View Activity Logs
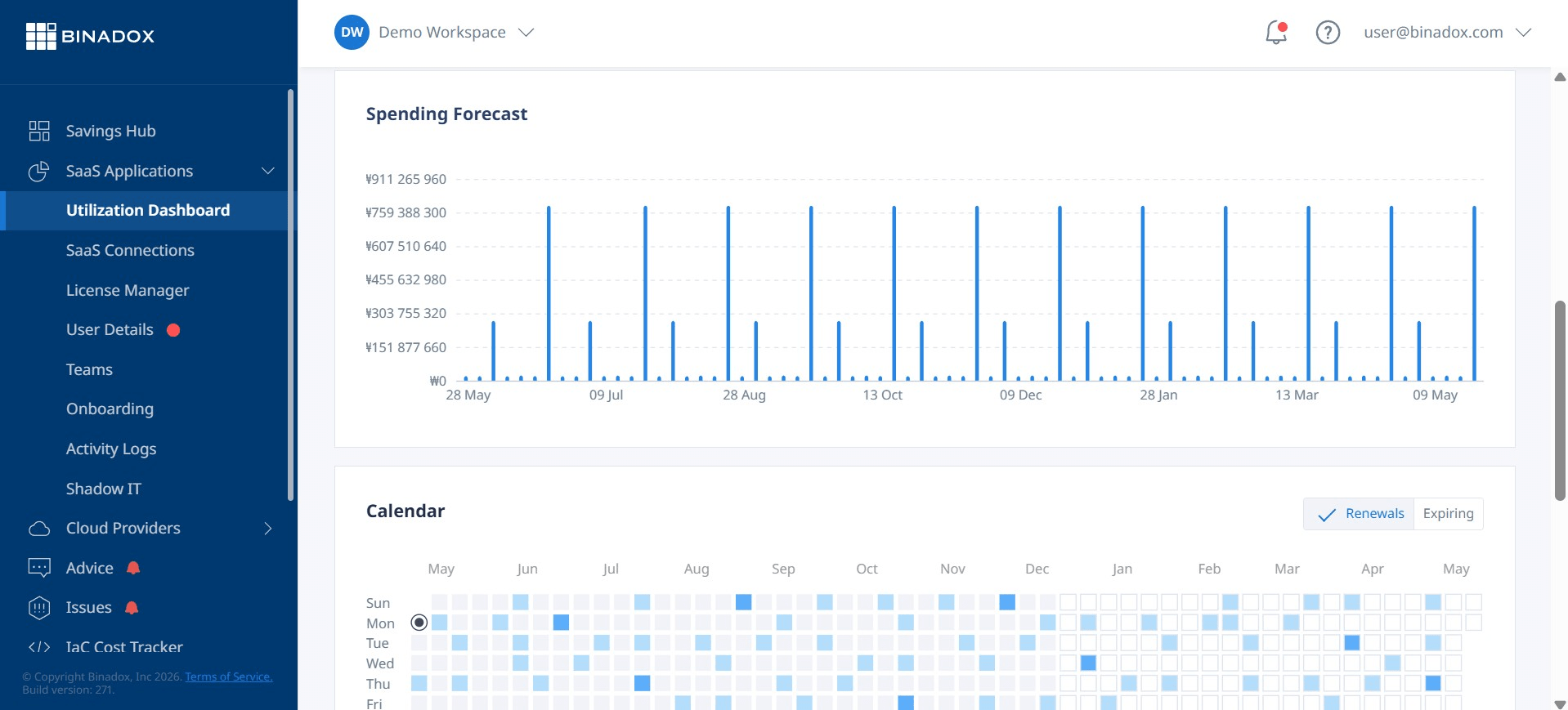This screenshot has height=710, width=1568. (111, 449)
